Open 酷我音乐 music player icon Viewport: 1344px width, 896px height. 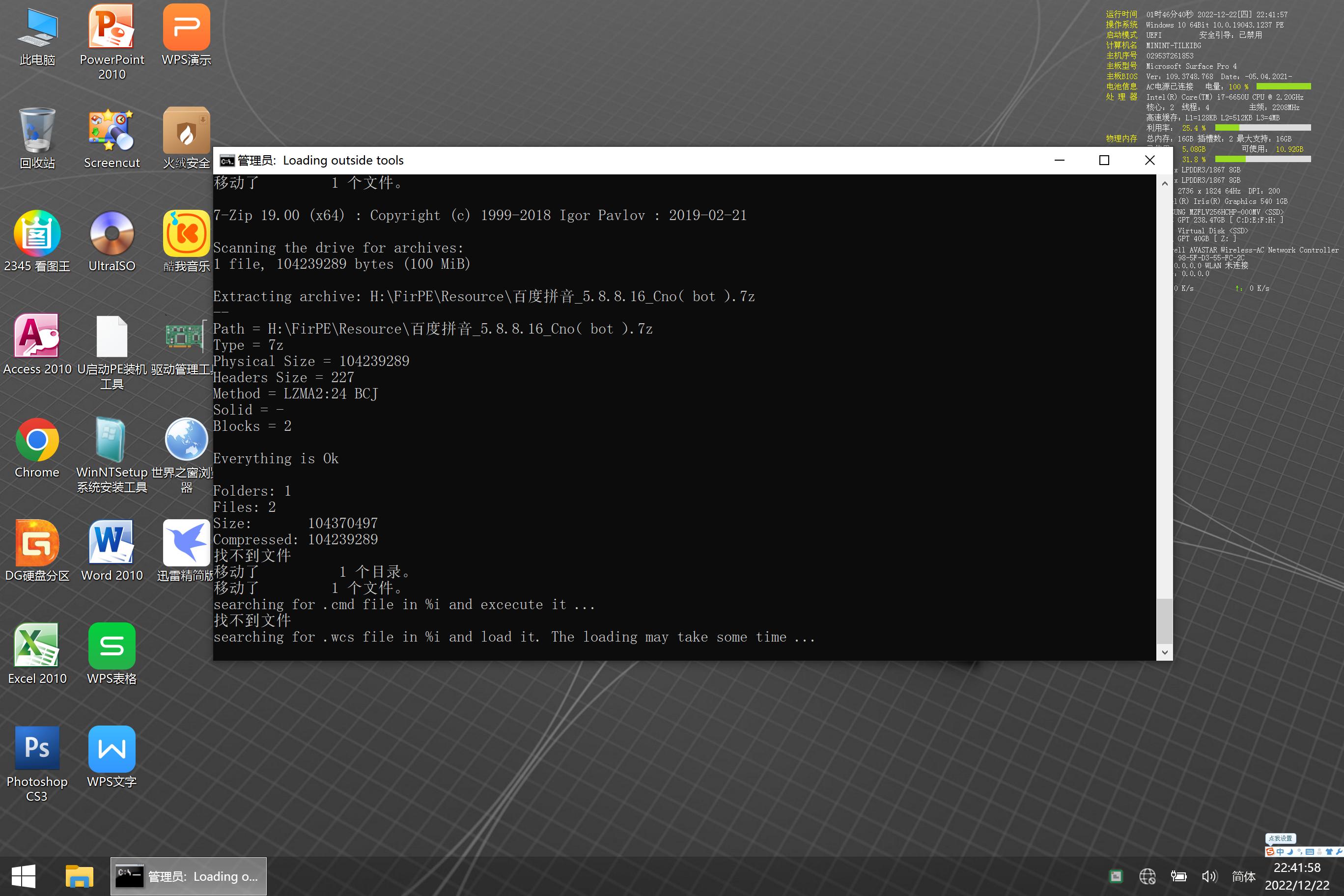pos(186,241)
